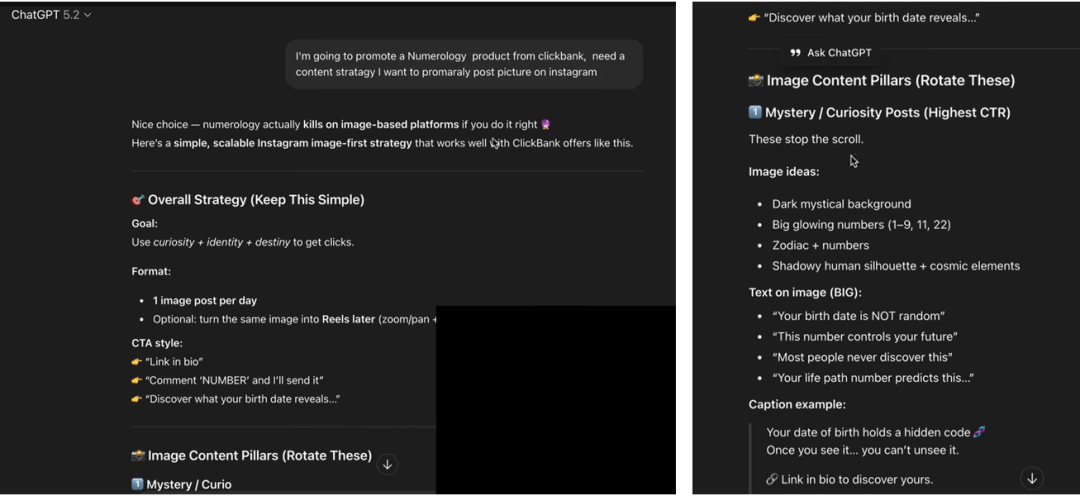Click the bullet "Most people never discover this"
The height and width of the screenshot is (496, 1080).
click(x=862, y=358)
